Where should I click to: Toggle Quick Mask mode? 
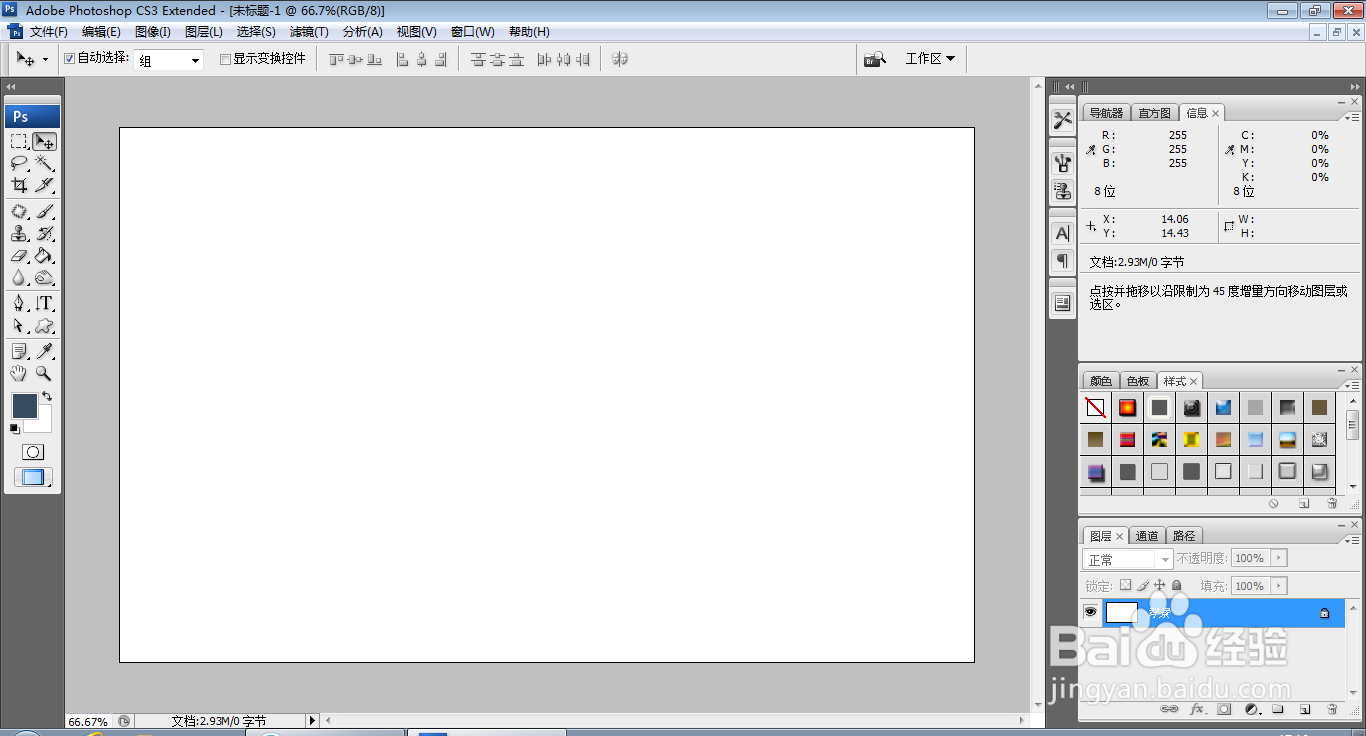click(x=33, y=452)
